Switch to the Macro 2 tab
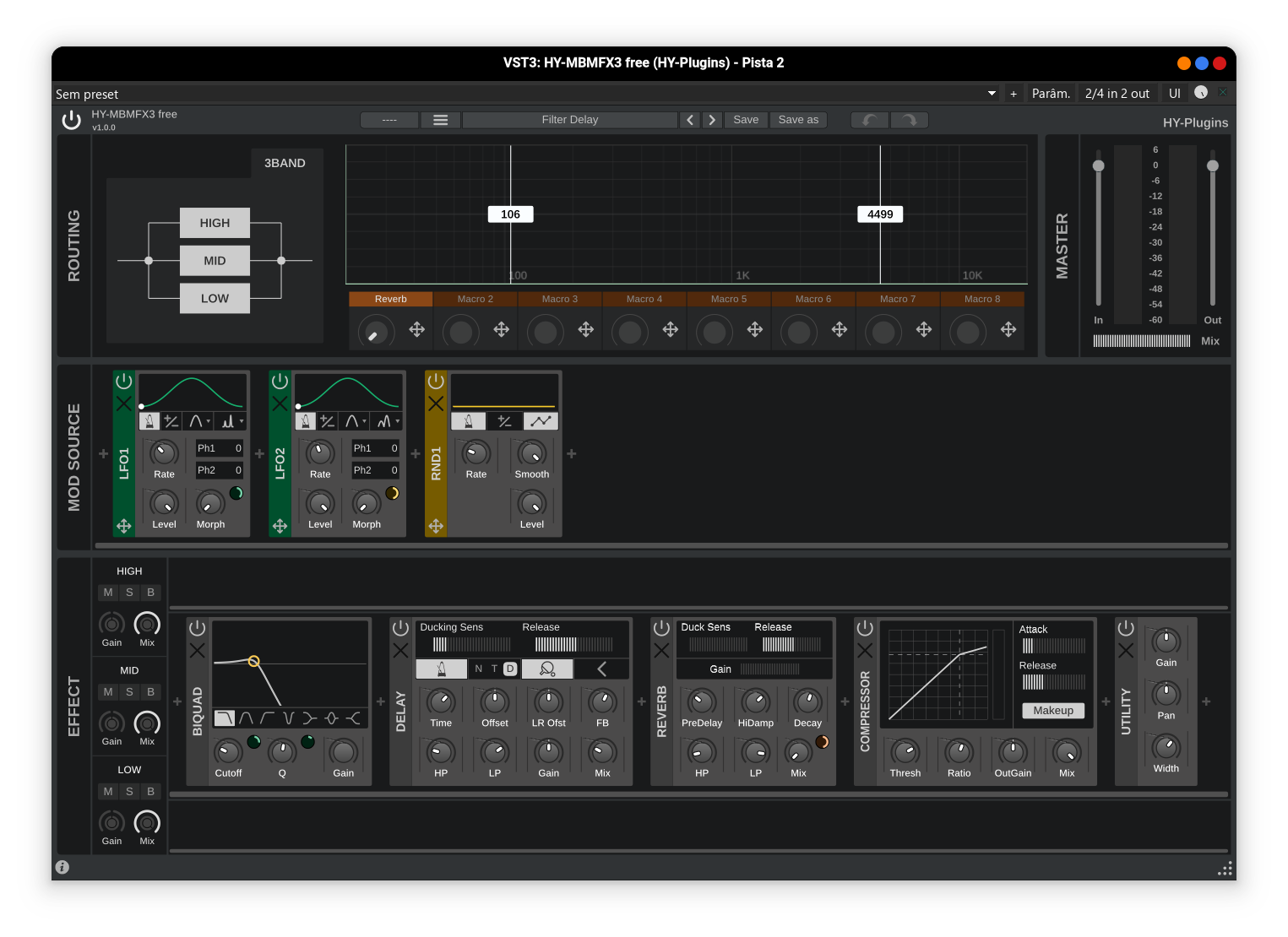This screenshot has width=1288, height=937. click(x=474, y=299)
